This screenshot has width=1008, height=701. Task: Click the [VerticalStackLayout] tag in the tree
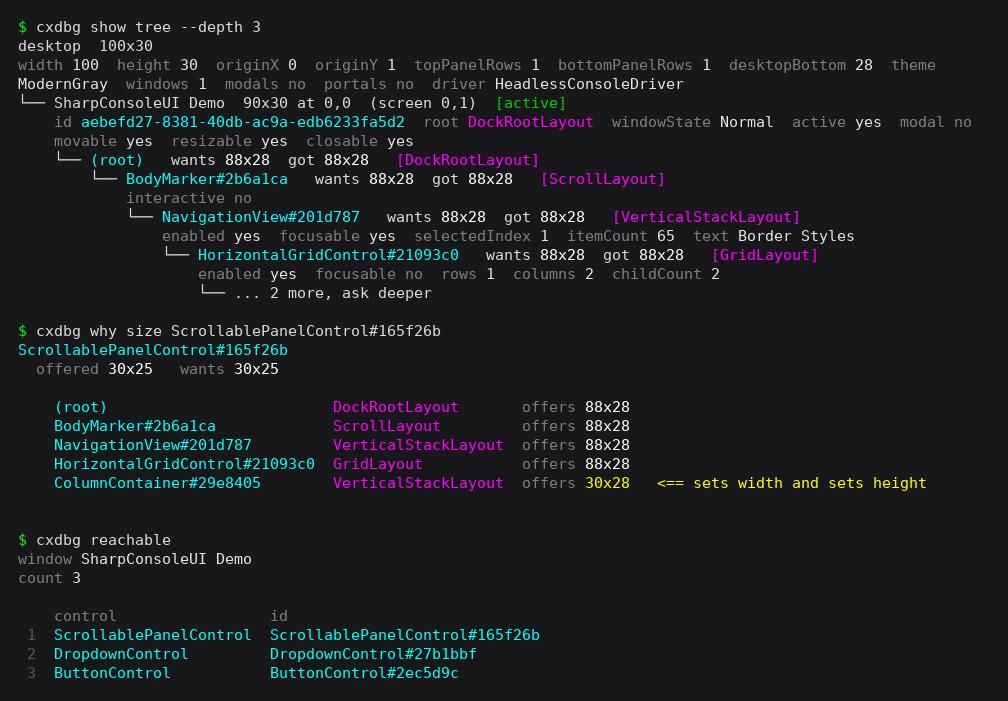[706, 217]
